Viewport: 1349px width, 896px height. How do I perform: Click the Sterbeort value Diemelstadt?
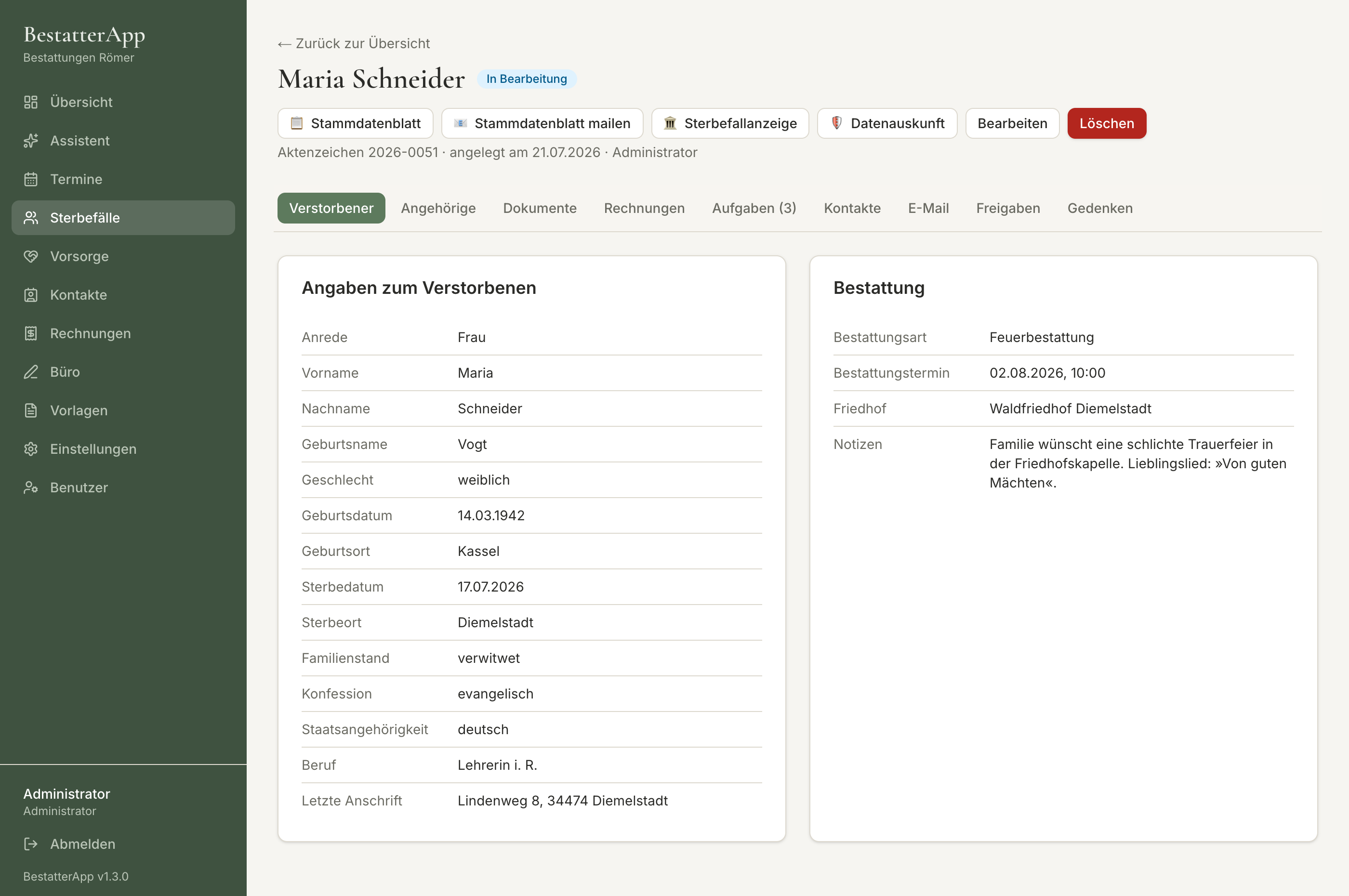pyautogui.click(x=495, y=623)
